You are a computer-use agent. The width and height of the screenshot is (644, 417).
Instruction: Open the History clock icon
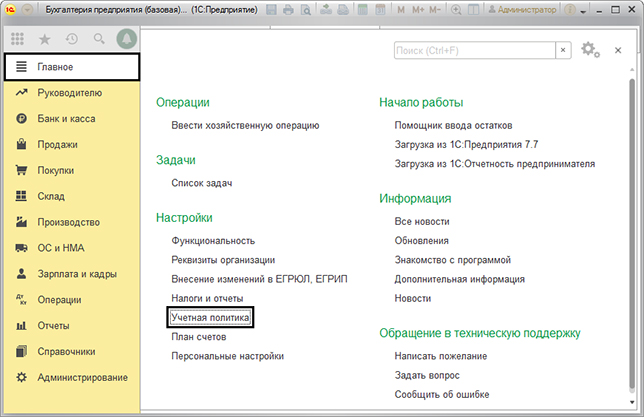coord(72,39)
